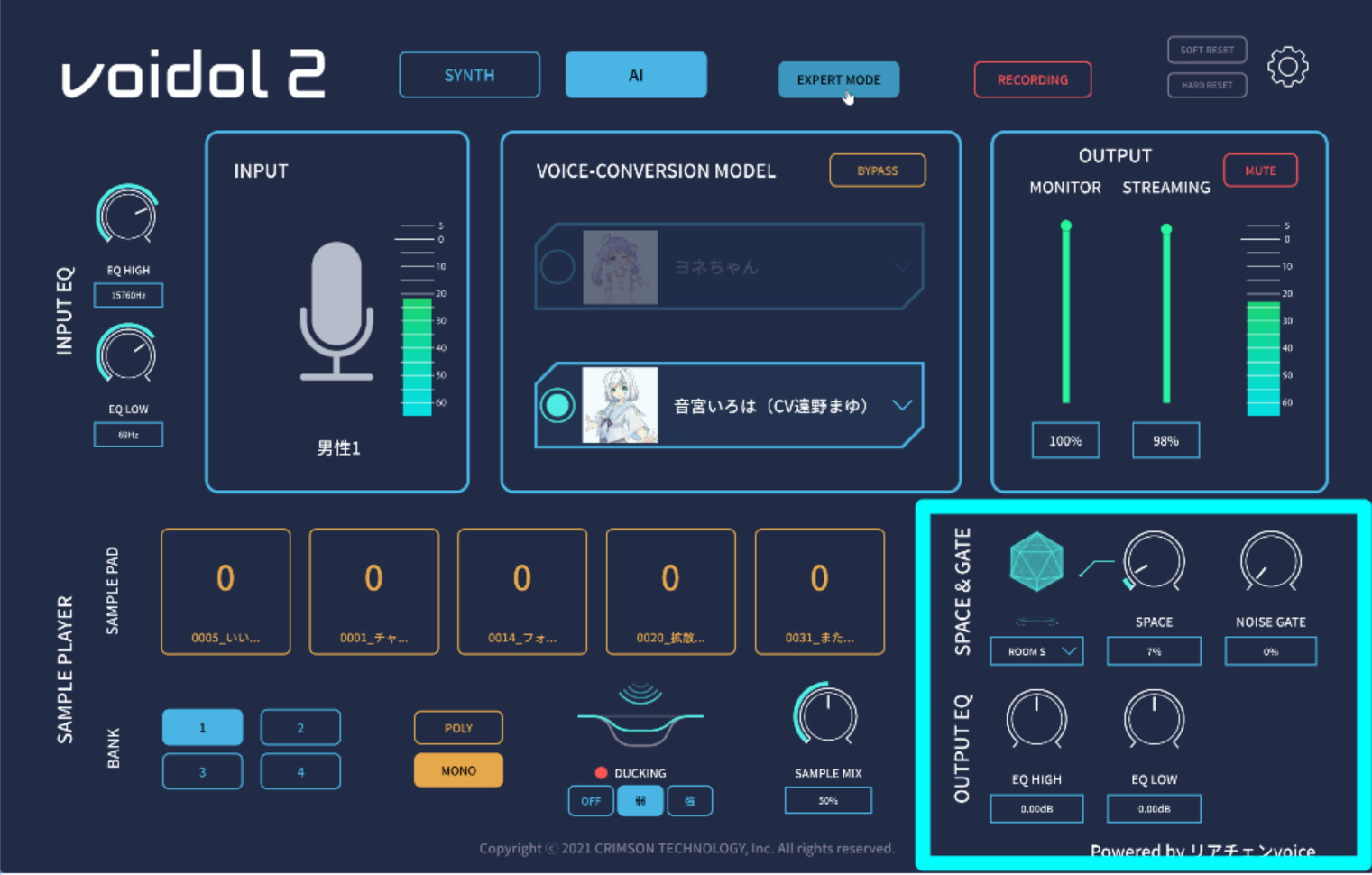The image size is (1372, 875).
Task: Click the green icosahedron space icon
Action: [1036, 562]
